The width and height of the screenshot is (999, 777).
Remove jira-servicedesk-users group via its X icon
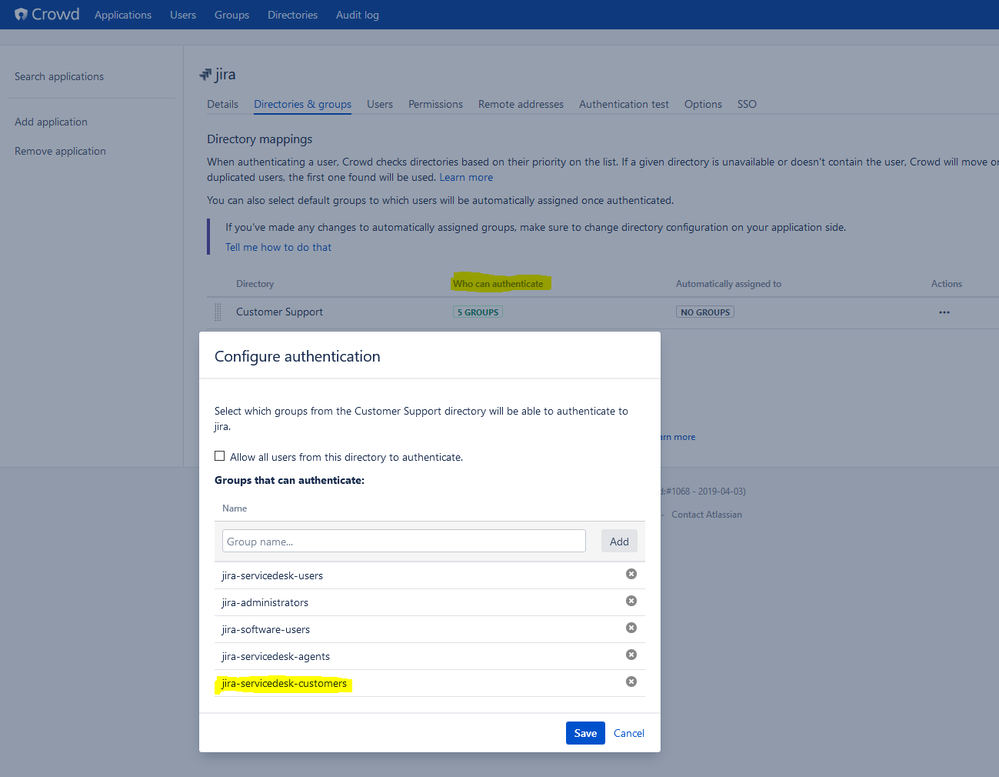(x=631, y=574)
